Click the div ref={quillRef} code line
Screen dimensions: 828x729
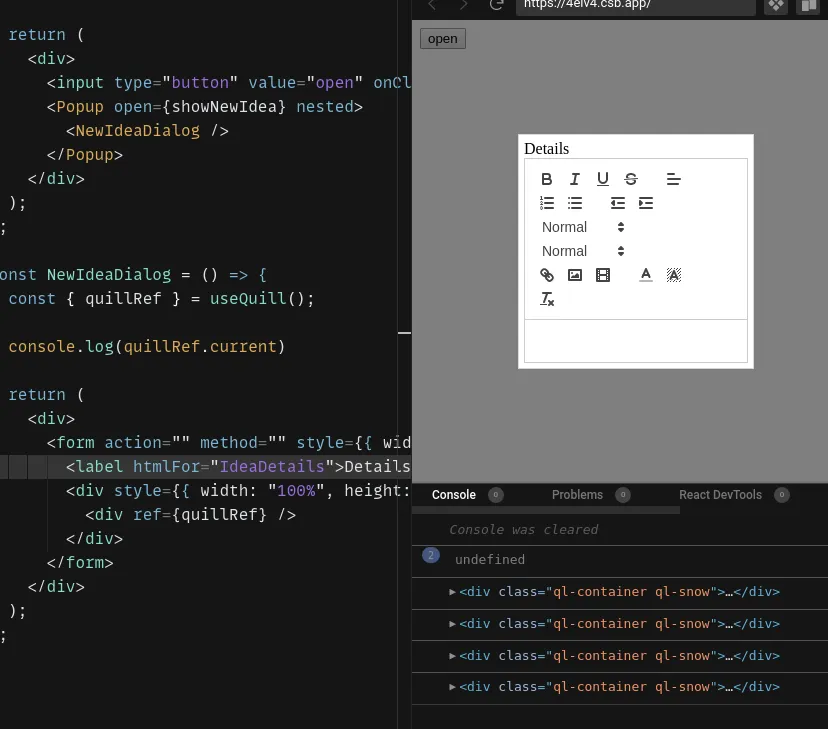click(190, 514)
